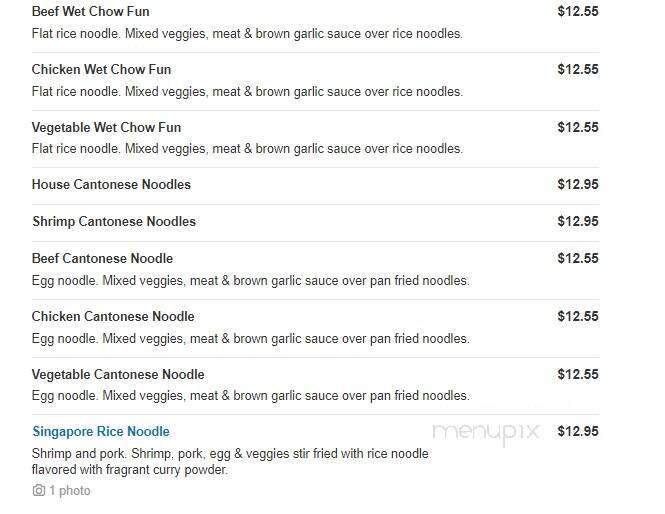Choose the Vegetable Cantonese Noodle item
665x514 pixels.
(x=118, y=375)
